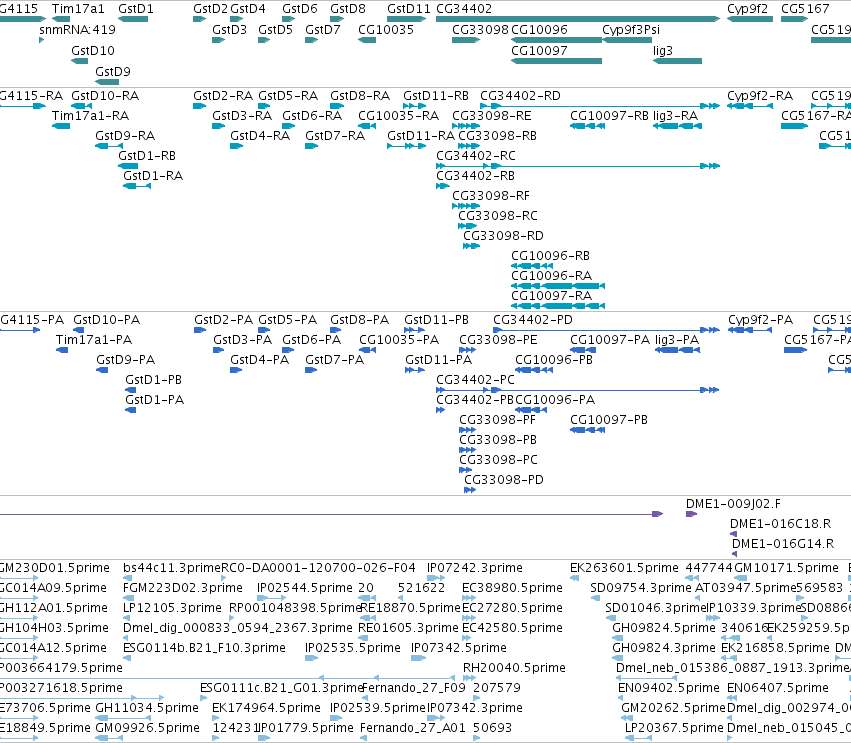Click the EK263601.5prime EST label
The height and width of the screenshot is (743, 851).
coord(624,568)
